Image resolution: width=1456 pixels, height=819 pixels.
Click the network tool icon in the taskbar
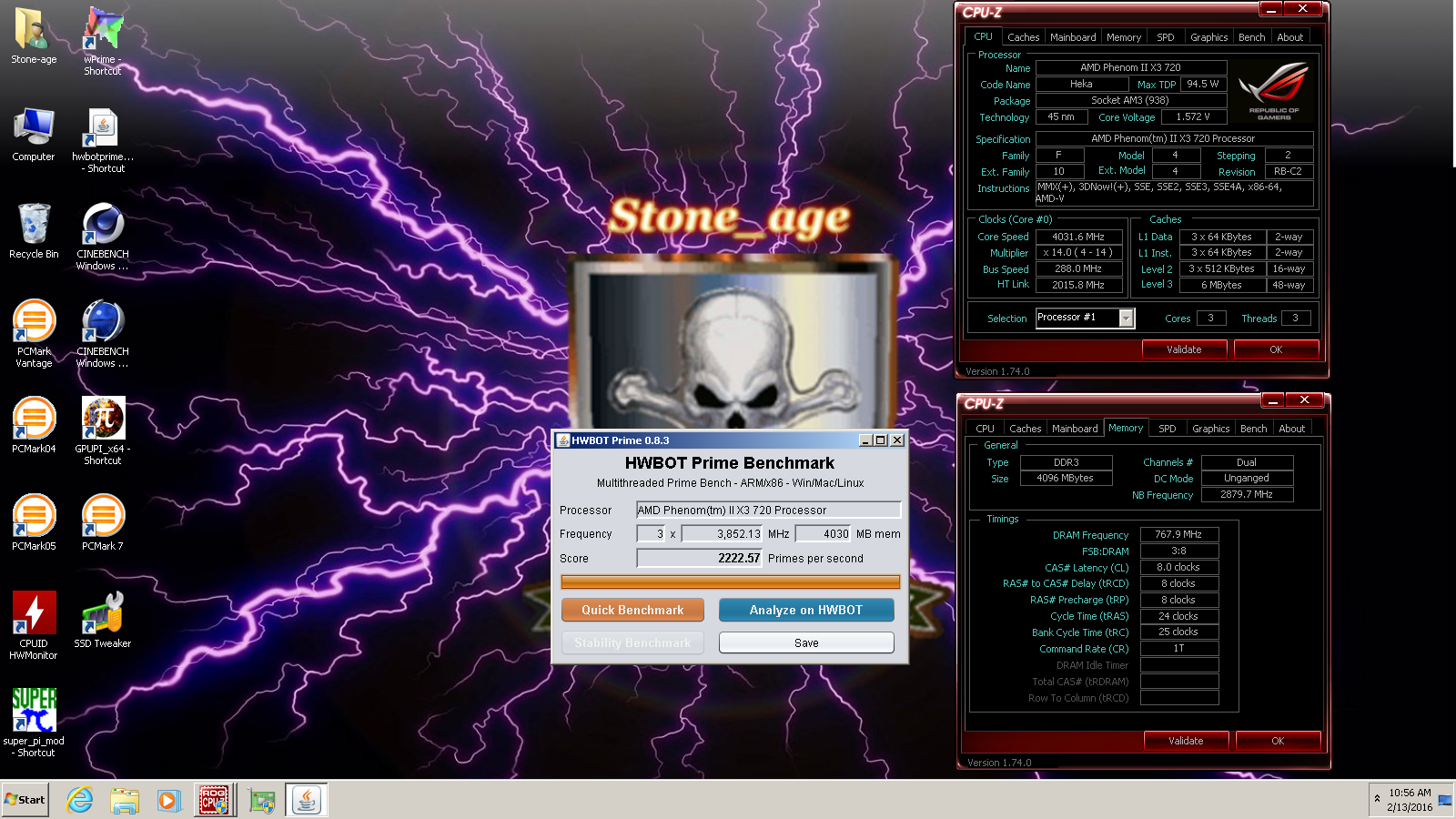pyautogui.click(x=262, y=800)
